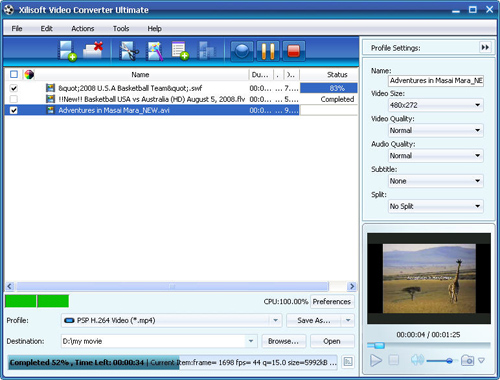500x380 pixels.
Task: Uncheck the 2008 U.S.A Basketball Team file
Action: pos(14,88)
